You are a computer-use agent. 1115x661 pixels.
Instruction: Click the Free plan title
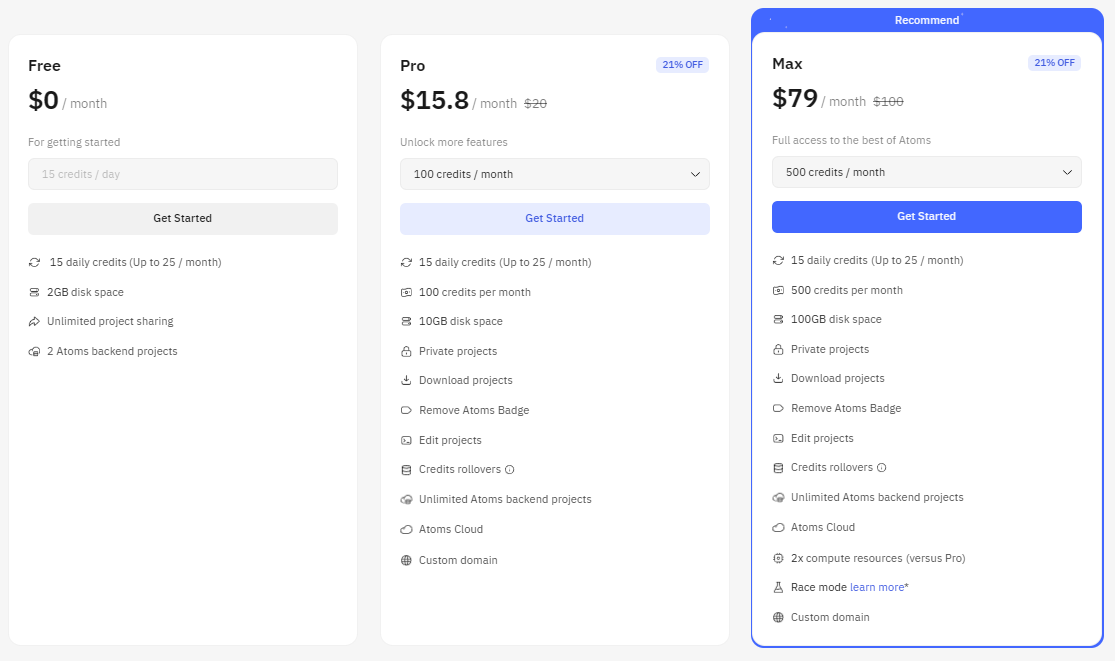[44, 65]
